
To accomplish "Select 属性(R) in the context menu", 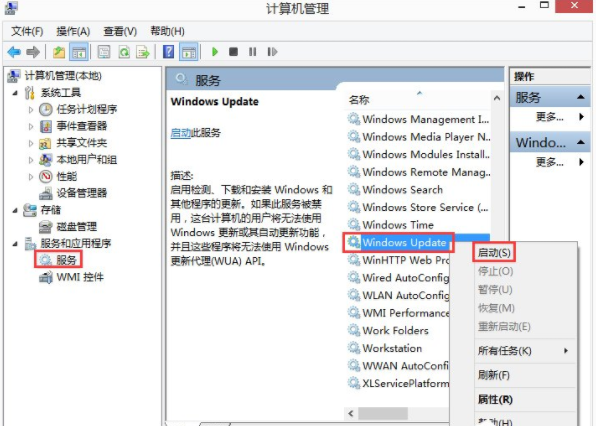I will (x=495, y=399).
